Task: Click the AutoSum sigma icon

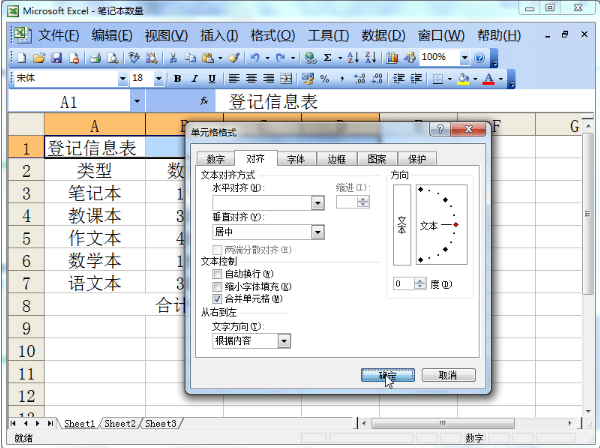Action: (x=328, y=58)
